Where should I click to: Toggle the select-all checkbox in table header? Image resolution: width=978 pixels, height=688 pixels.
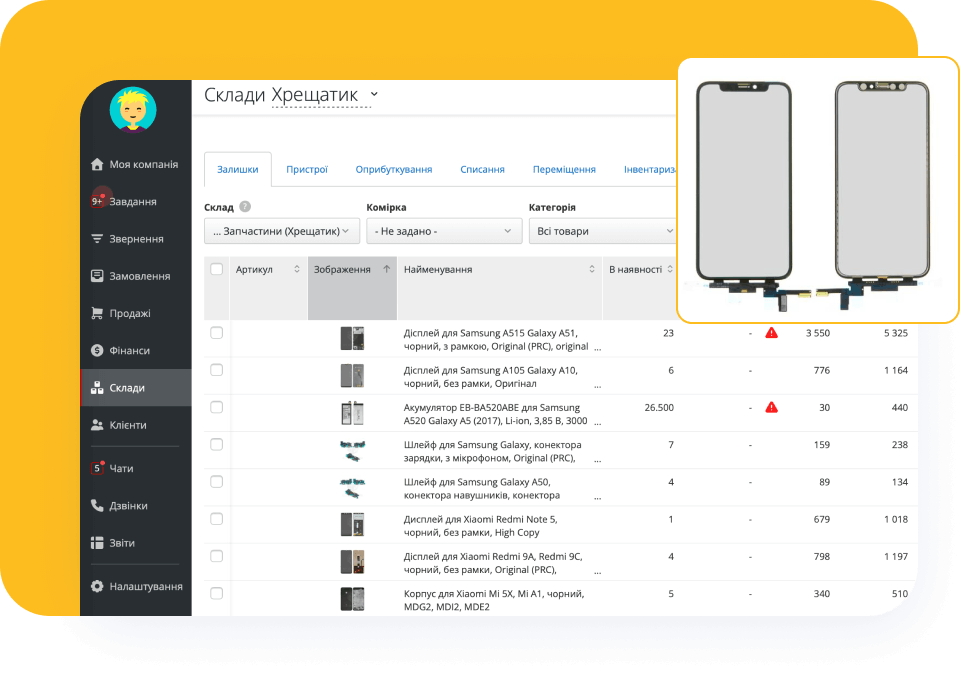point(217,269)
